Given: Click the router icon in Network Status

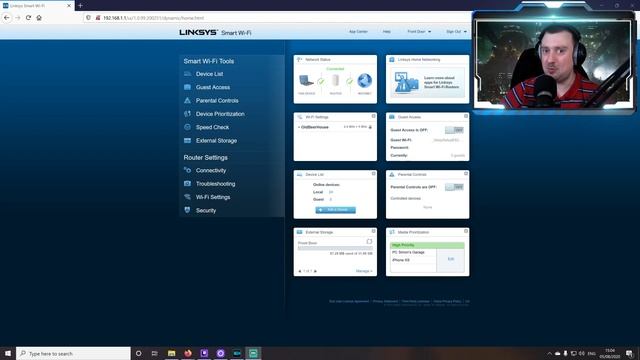Looking at the screenshot, I should tap(335, 81).
